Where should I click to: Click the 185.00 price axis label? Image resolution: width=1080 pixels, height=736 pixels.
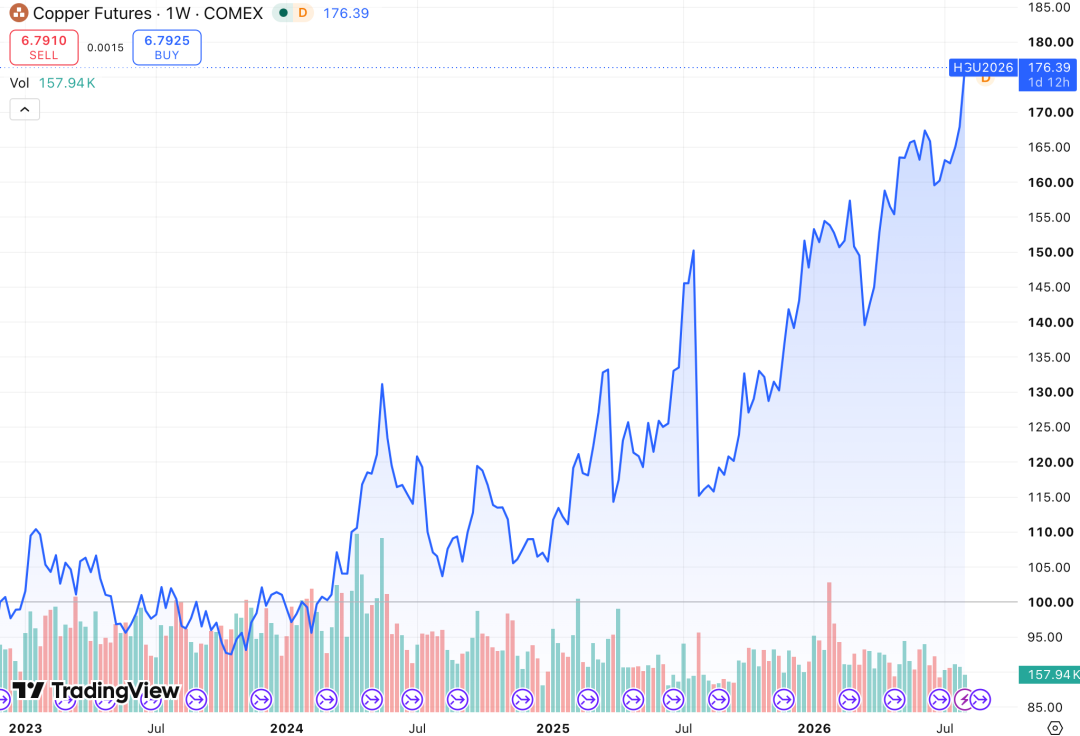coord(1049,7)
